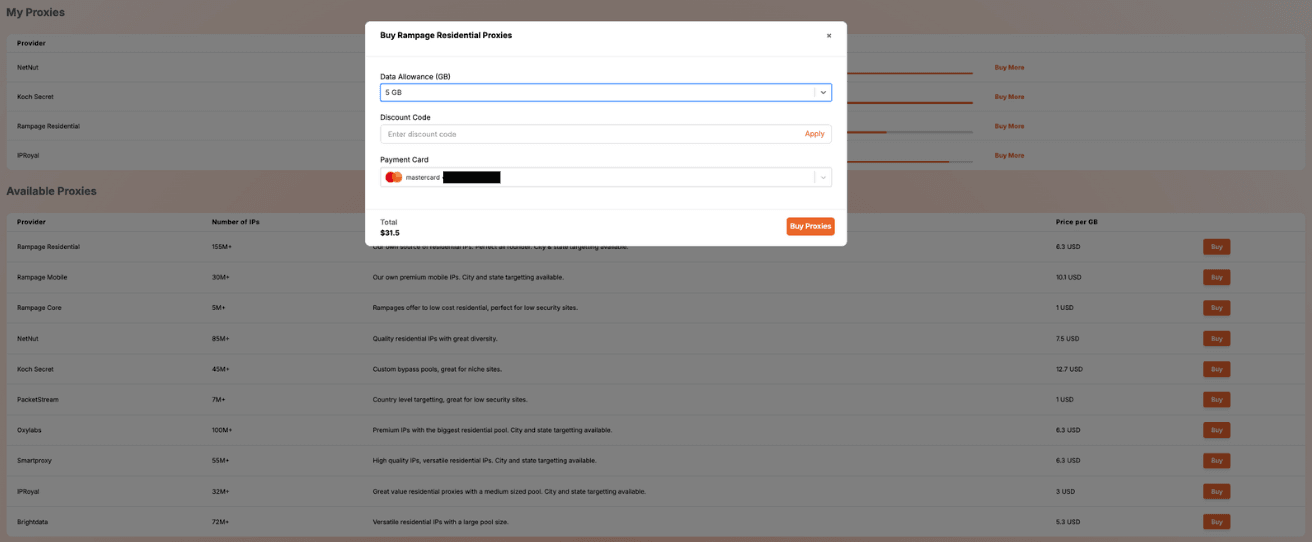1312x542 pixels.
Task: Buy Rampage Mobile proxies
Action: pyautogui.click(x=1216, y=277)
